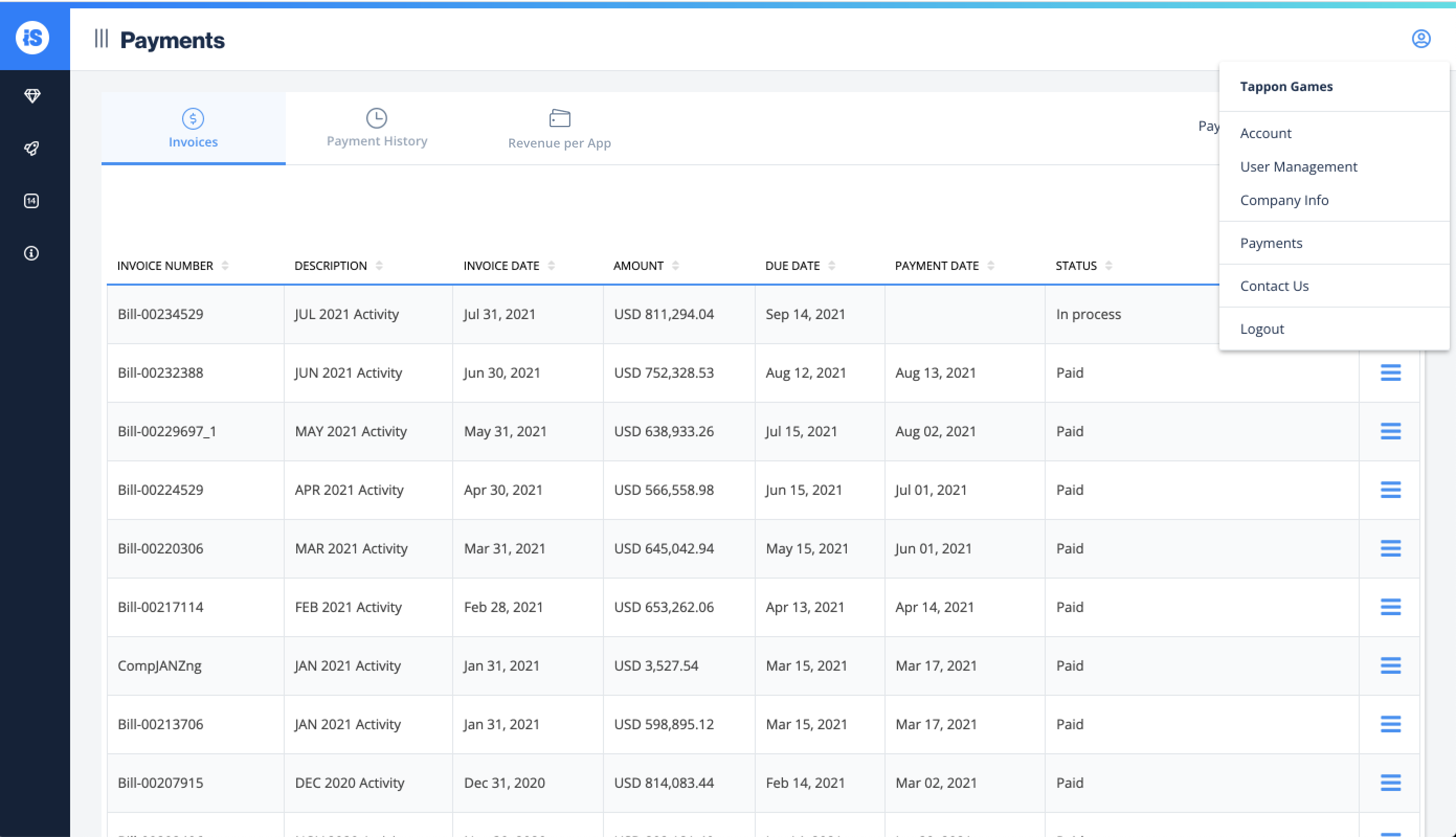Sort by Description column arrows
Screen dimensions: 1456x837
pos(379,266)
